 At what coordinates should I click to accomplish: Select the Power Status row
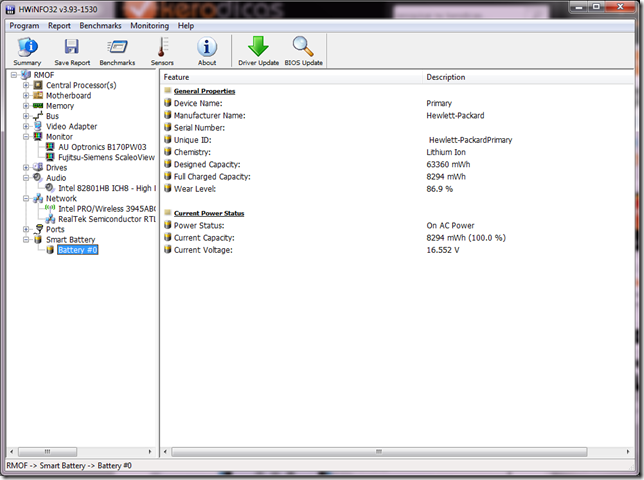click(398, 225)
